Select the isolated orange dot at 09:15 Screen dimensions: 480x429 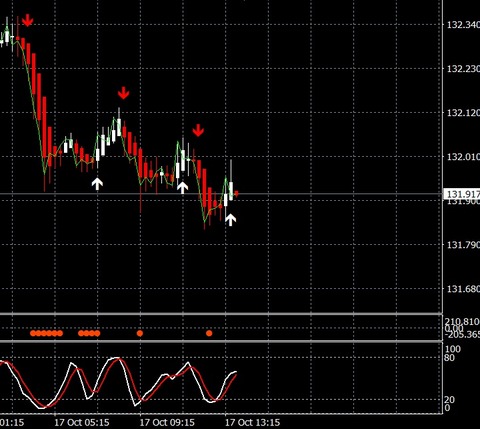(140, 333)
